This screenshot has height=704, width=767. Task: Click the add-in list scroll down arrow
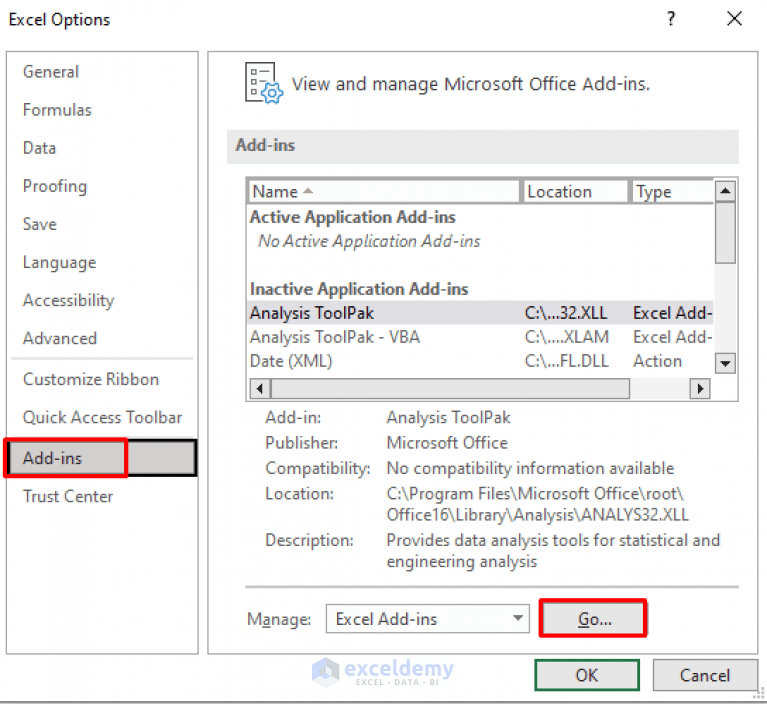point(725,363)
